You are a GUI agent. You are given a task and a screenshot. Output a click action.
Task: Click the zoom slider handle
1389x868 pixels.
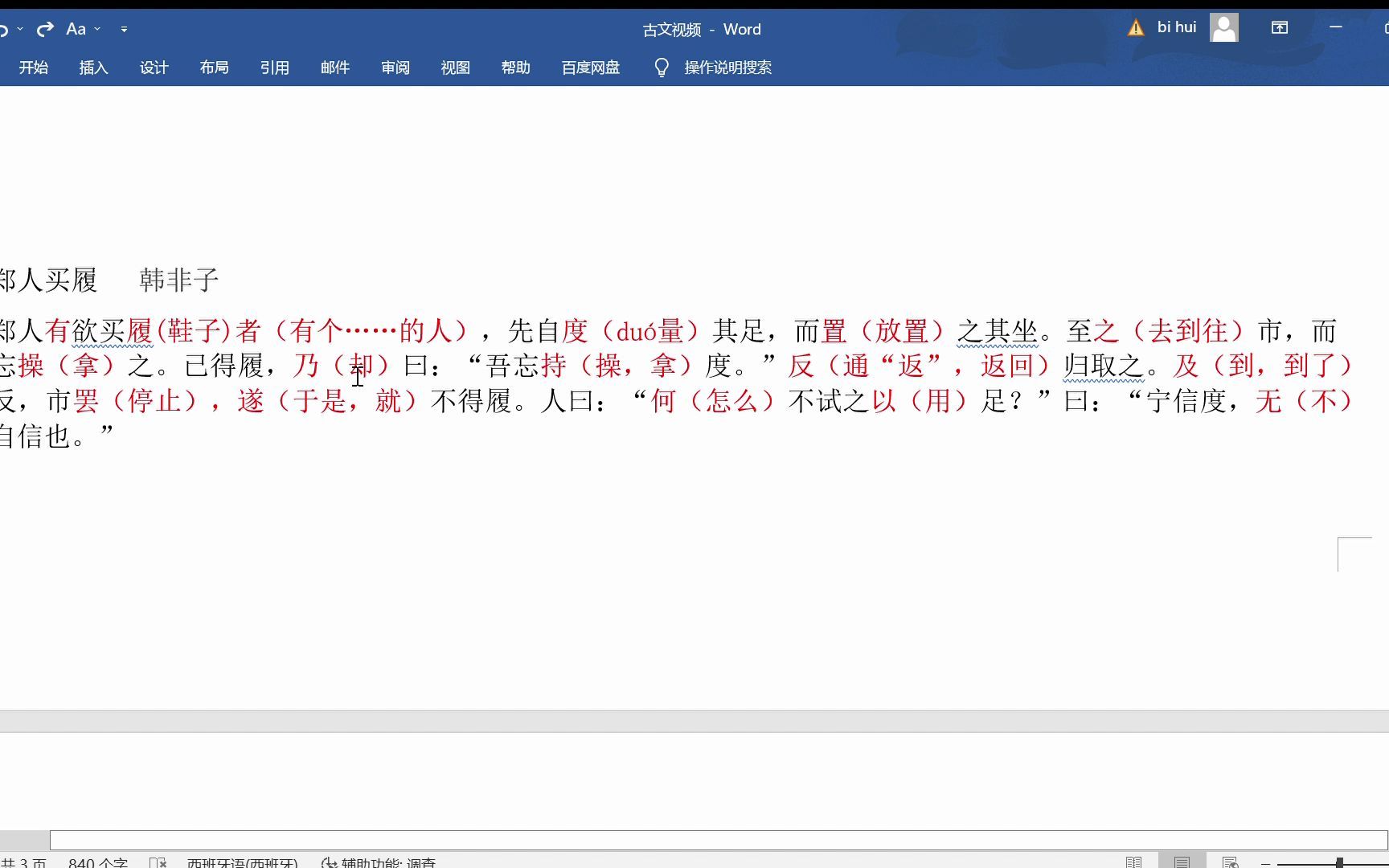1339,862
